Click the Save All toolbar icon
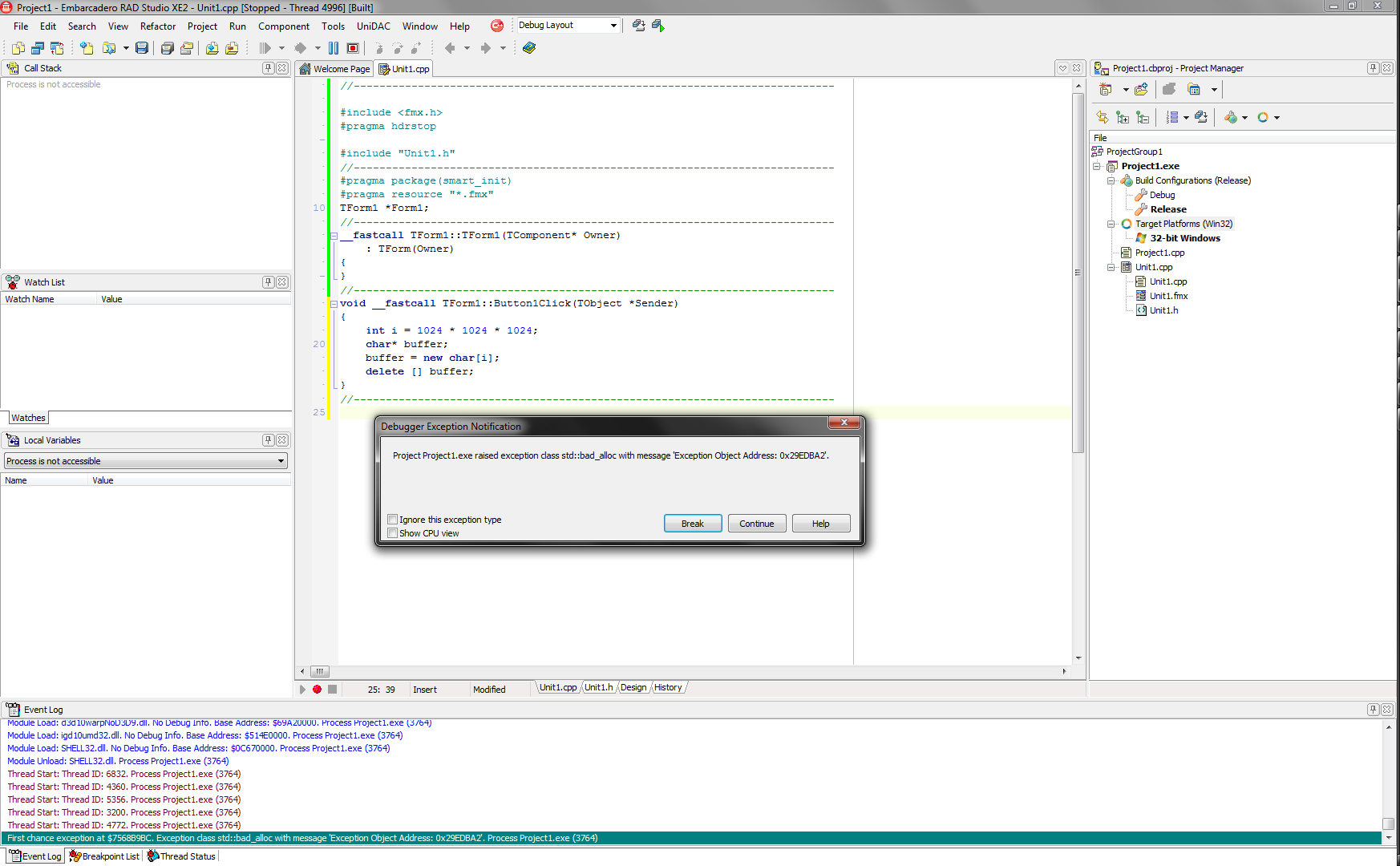This screenshot has width=1400, height=866. point(167,48)
